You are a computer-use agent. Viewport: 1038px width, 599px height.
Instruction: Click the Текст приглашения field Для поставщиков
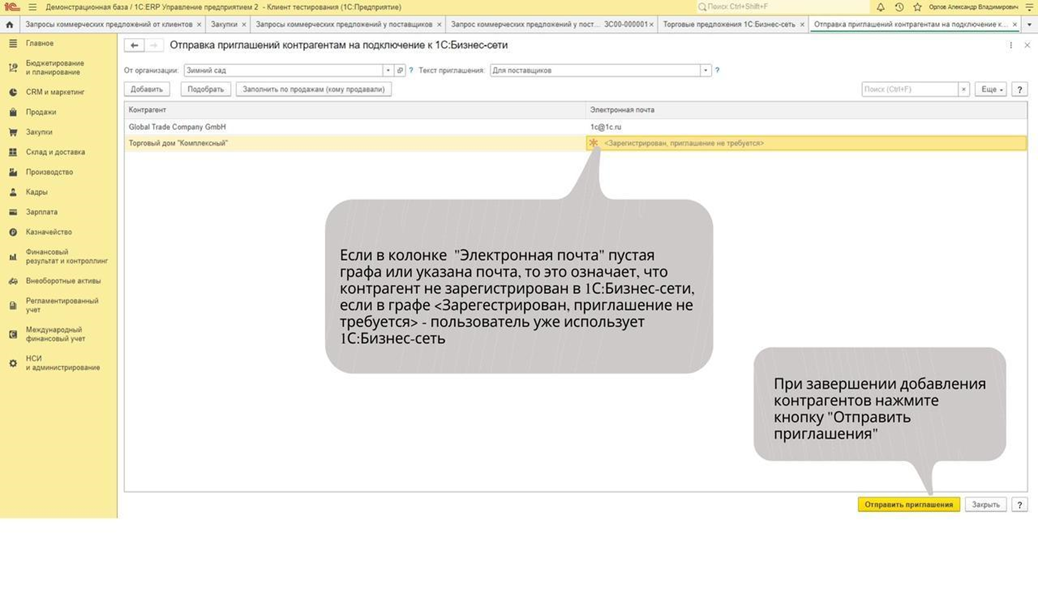pyautogui.click(x=595, y=70)
